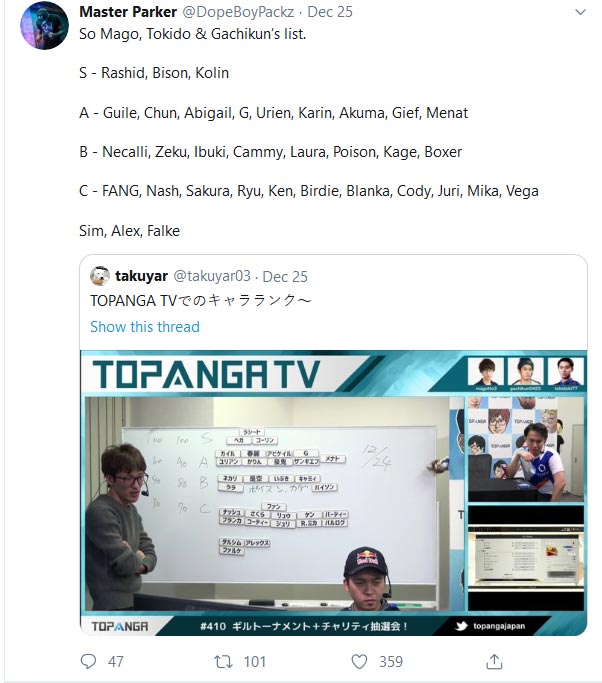The image size is (602, 683).
Task: Open the TOPANGA TV stream image
Action: tap(333, 493)
